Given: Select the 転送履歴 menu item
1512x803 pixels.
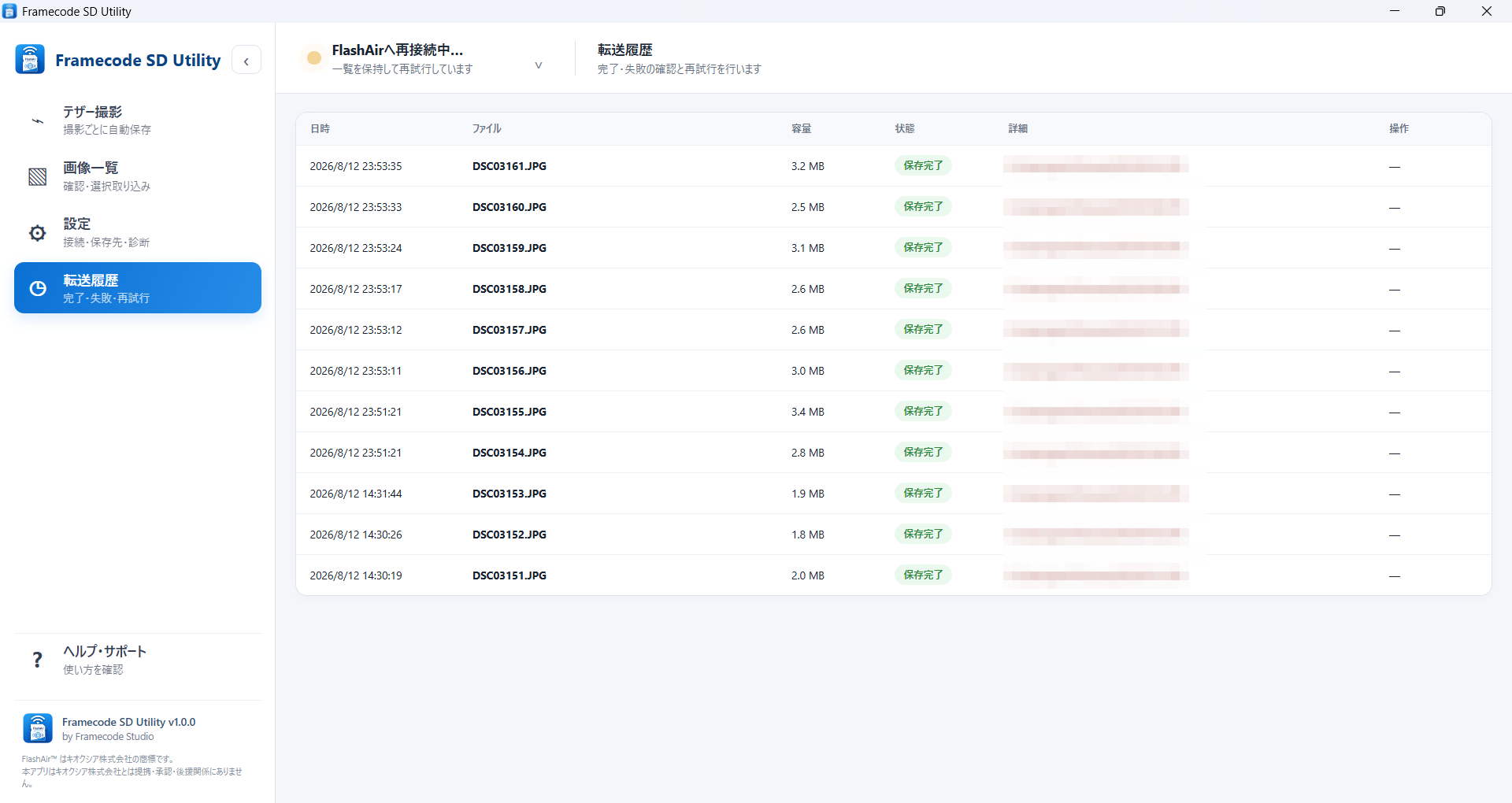Looking at the screenshot, I should point(138,288).
